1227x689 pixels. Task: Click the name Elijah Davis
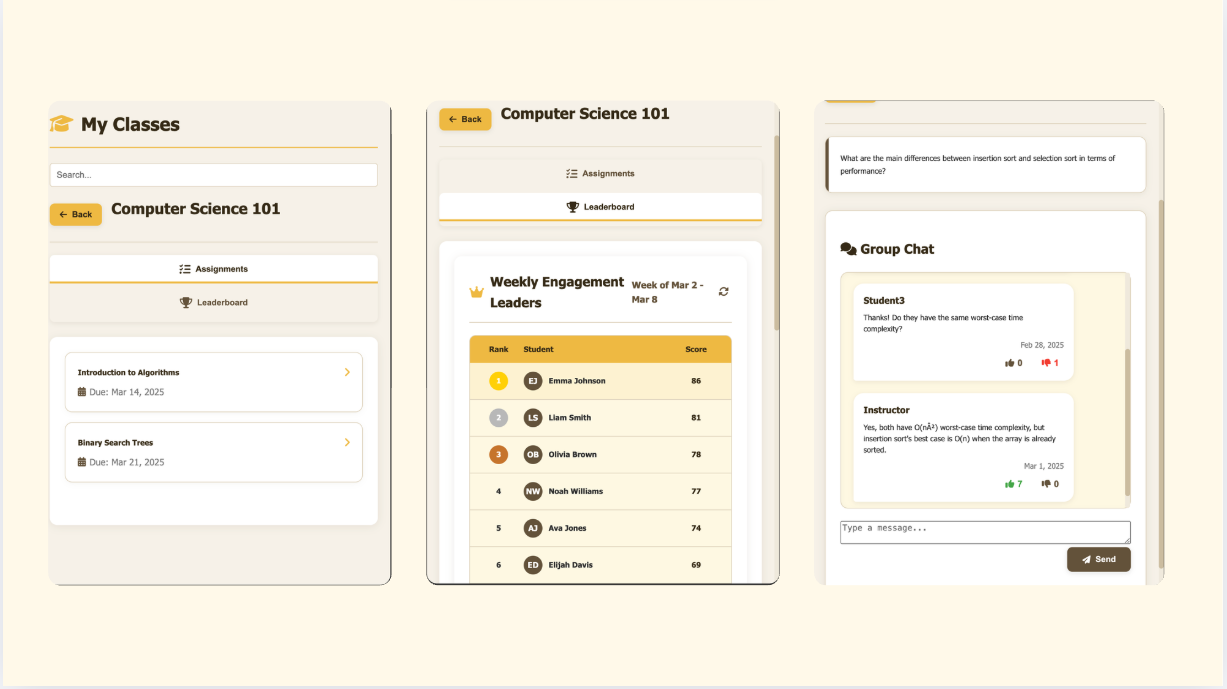(571, 565)
